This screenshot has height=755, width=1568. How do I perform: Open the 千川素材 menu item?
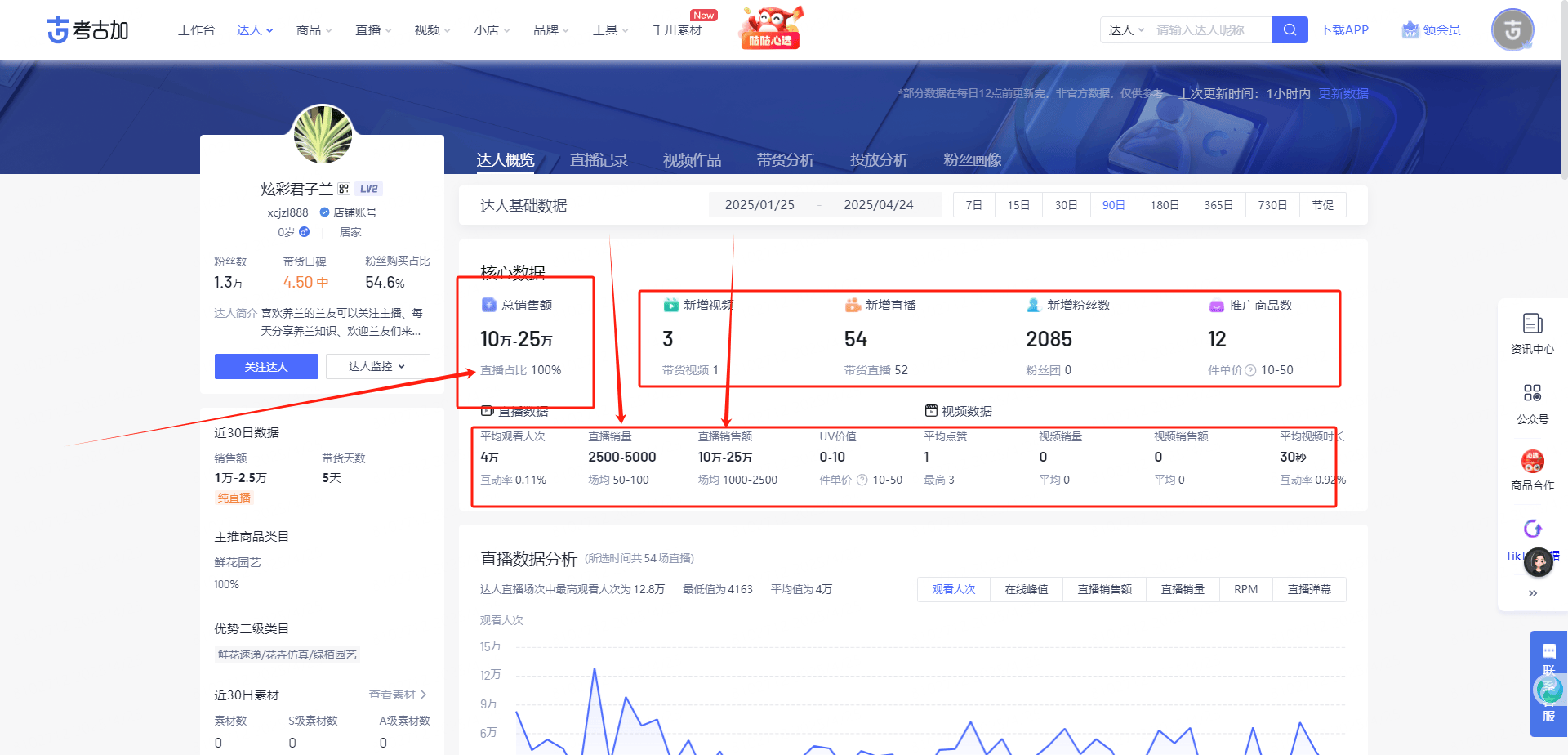[x=679, y=29]
